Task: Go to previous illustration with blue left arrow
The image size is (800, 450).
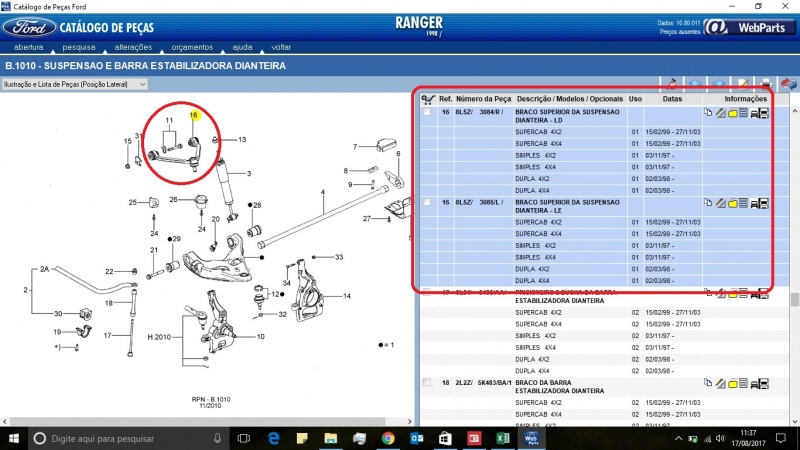Action: coord(695,83)
